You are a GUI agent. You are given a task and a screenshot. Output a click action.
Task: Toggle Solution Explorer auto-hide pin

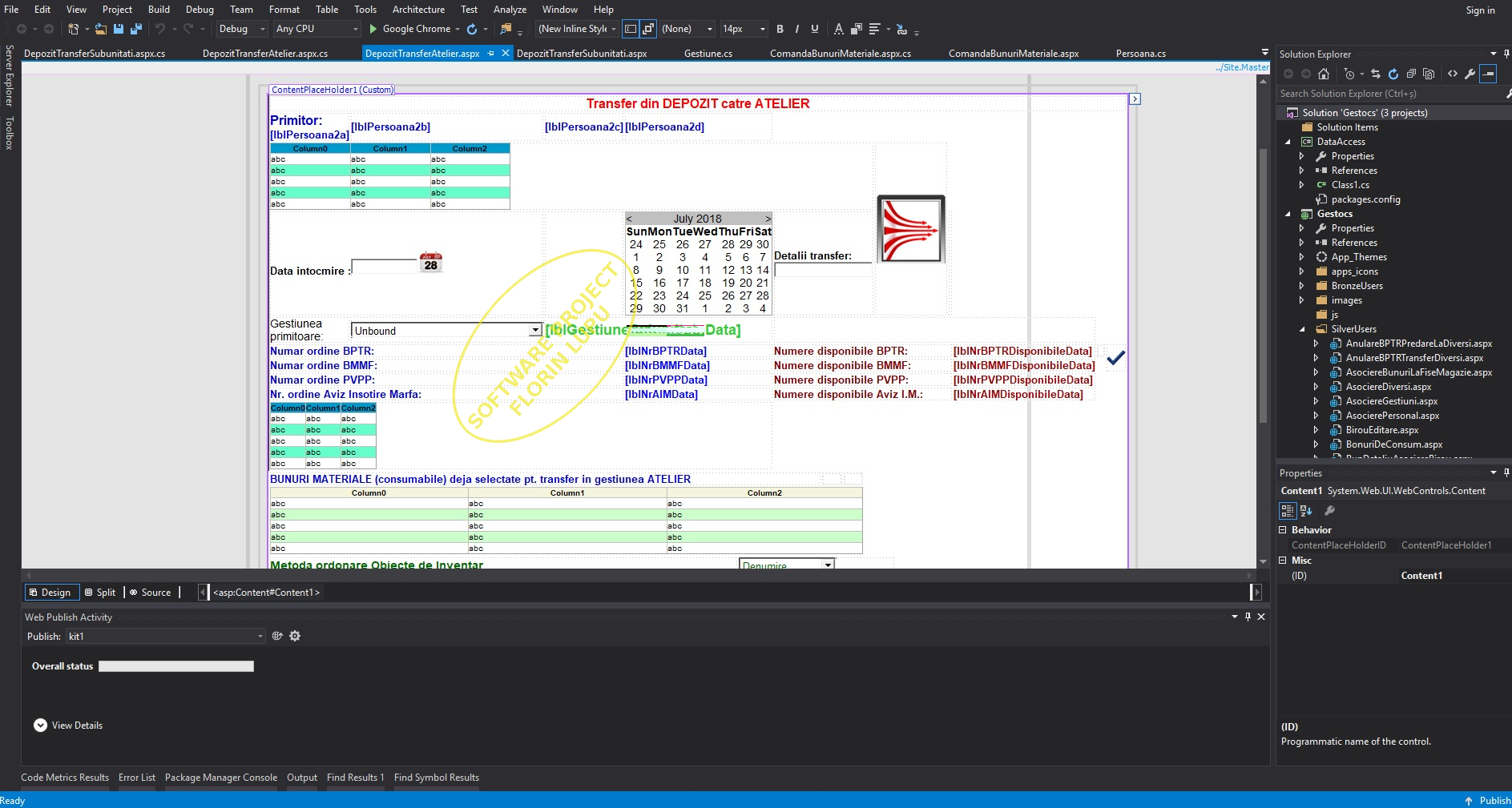(x=1506, y=54)
